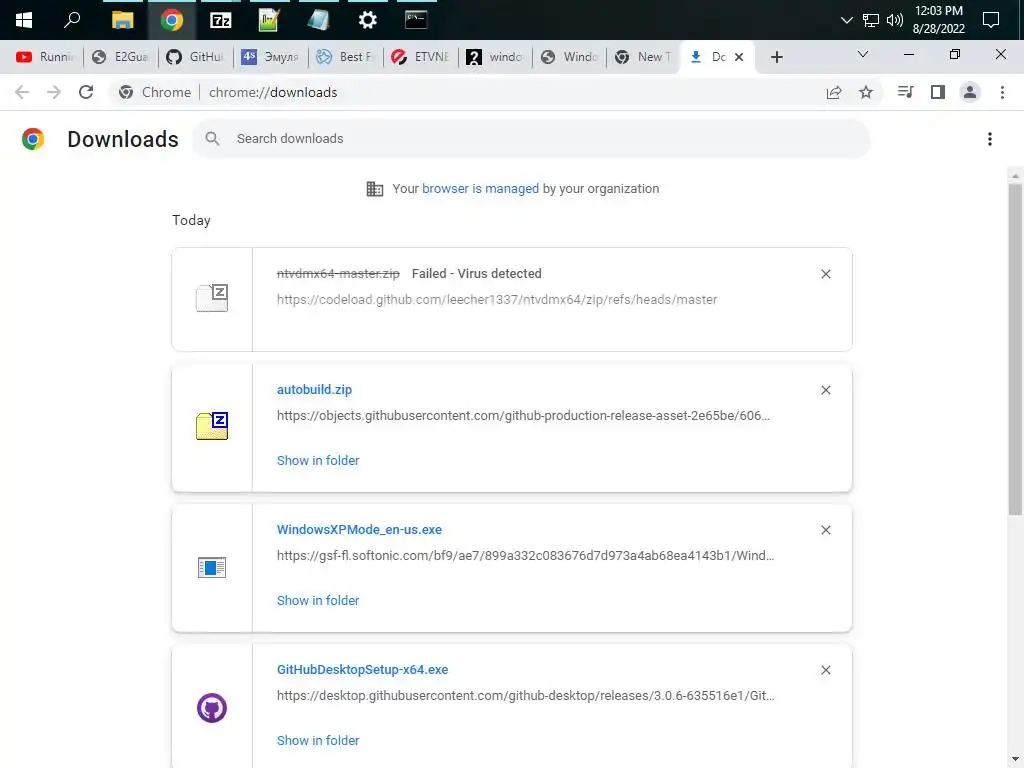Click the Search downloads field
This screenshot has height=768, width=1024.
coord(532,138)
